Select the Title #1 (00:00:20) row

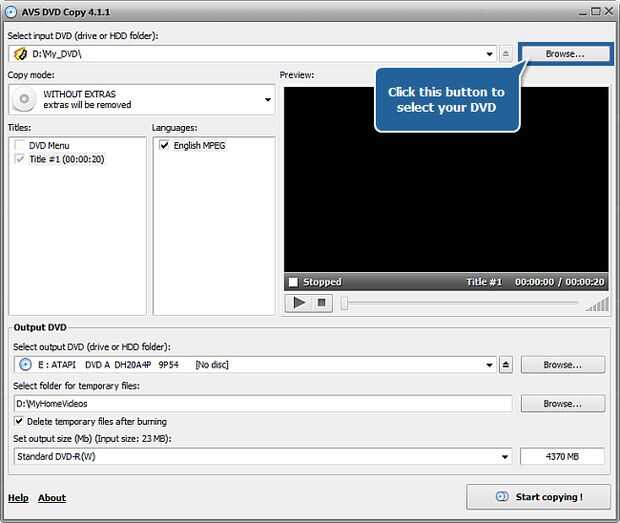(x=67, y=159)
